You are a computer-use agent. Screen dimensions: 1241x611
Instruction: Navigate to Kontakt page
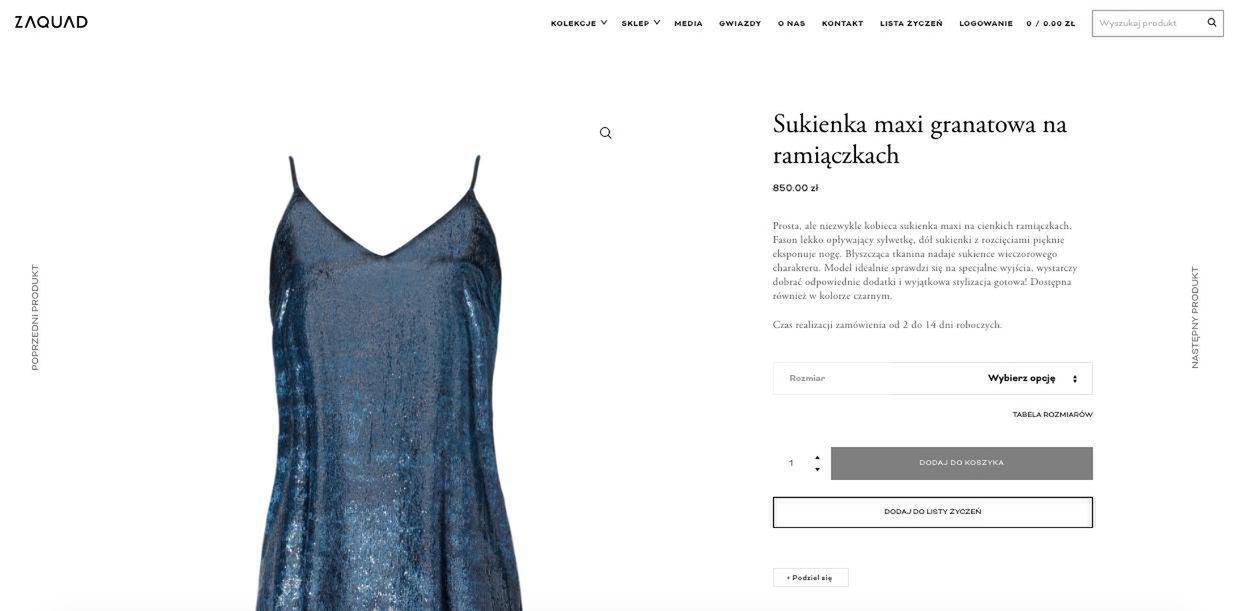tap(842, 23)
